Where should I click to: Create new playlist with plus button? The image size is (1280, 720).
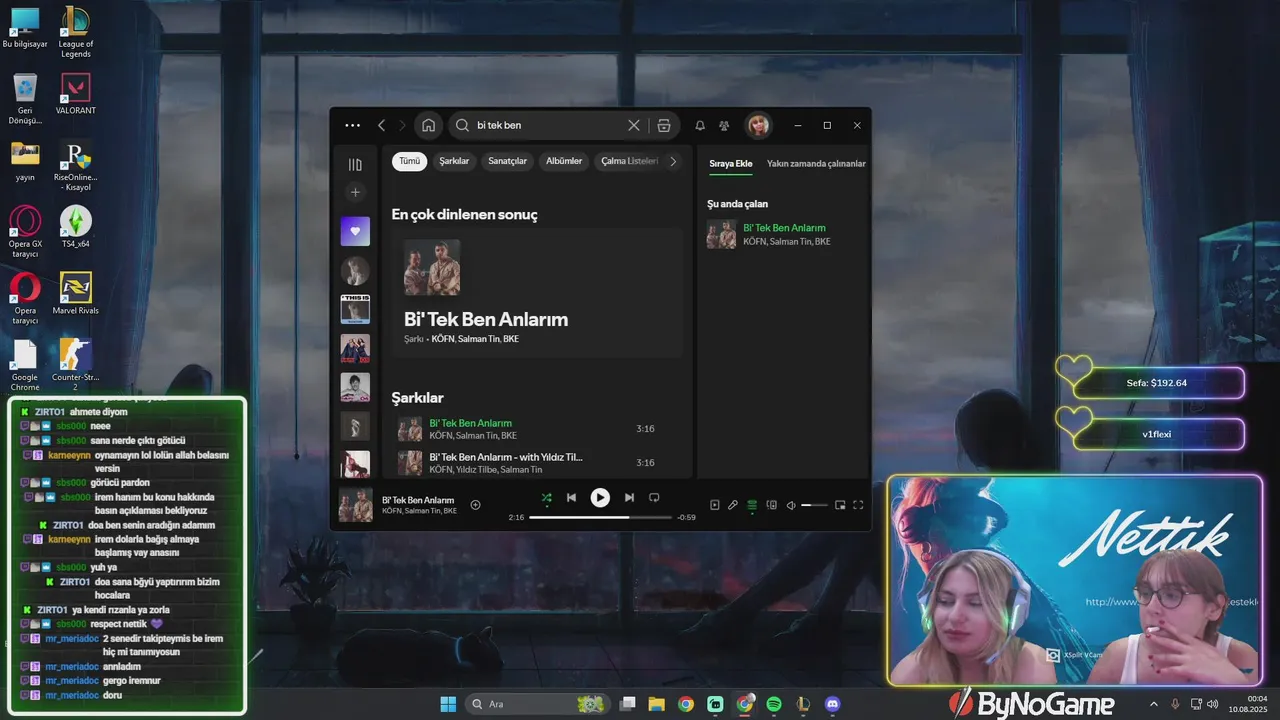(x=355, y=192)
